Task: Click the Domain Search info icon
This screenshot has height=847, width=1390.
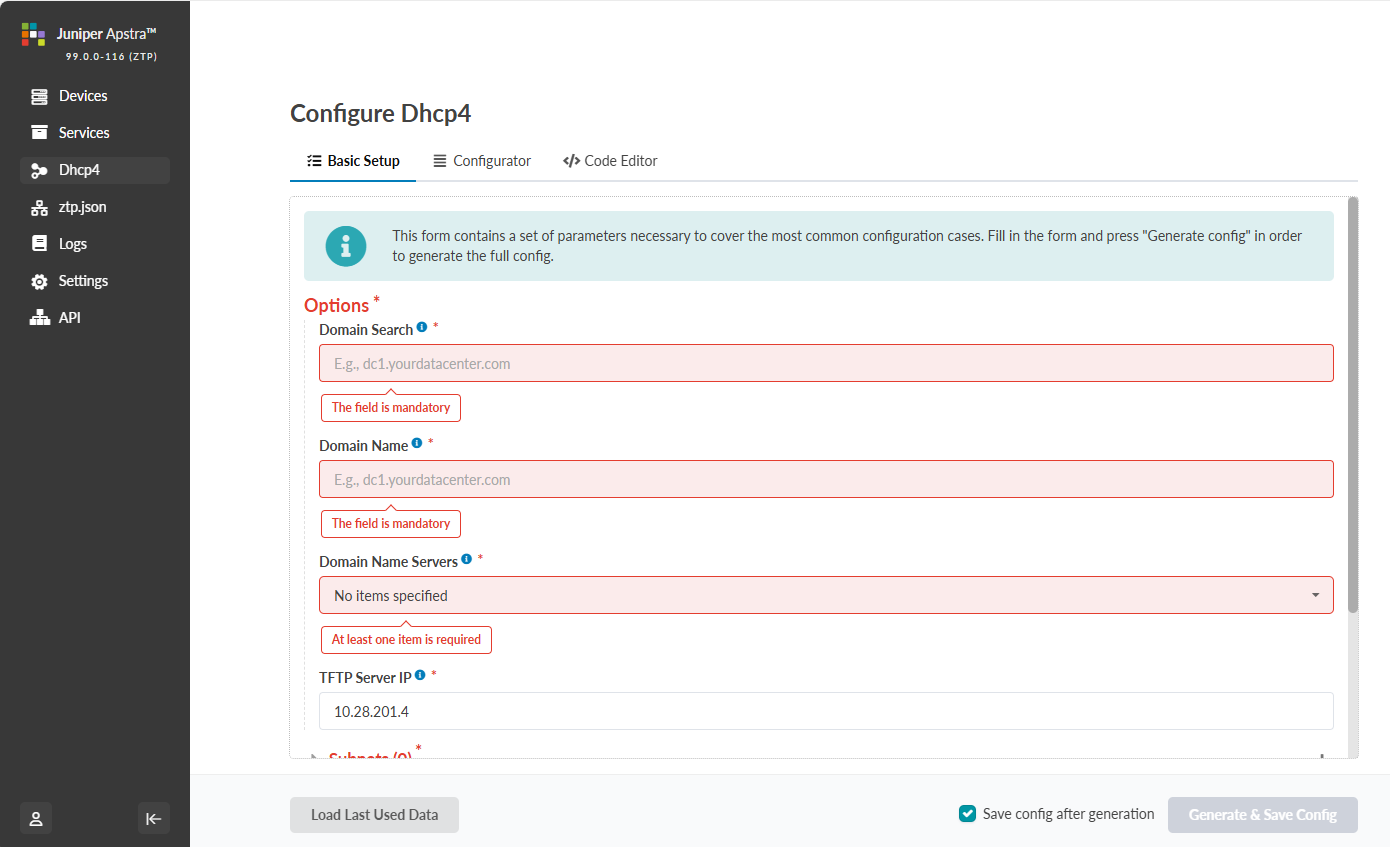Action: pyautogui.click(x=422, y=328)
